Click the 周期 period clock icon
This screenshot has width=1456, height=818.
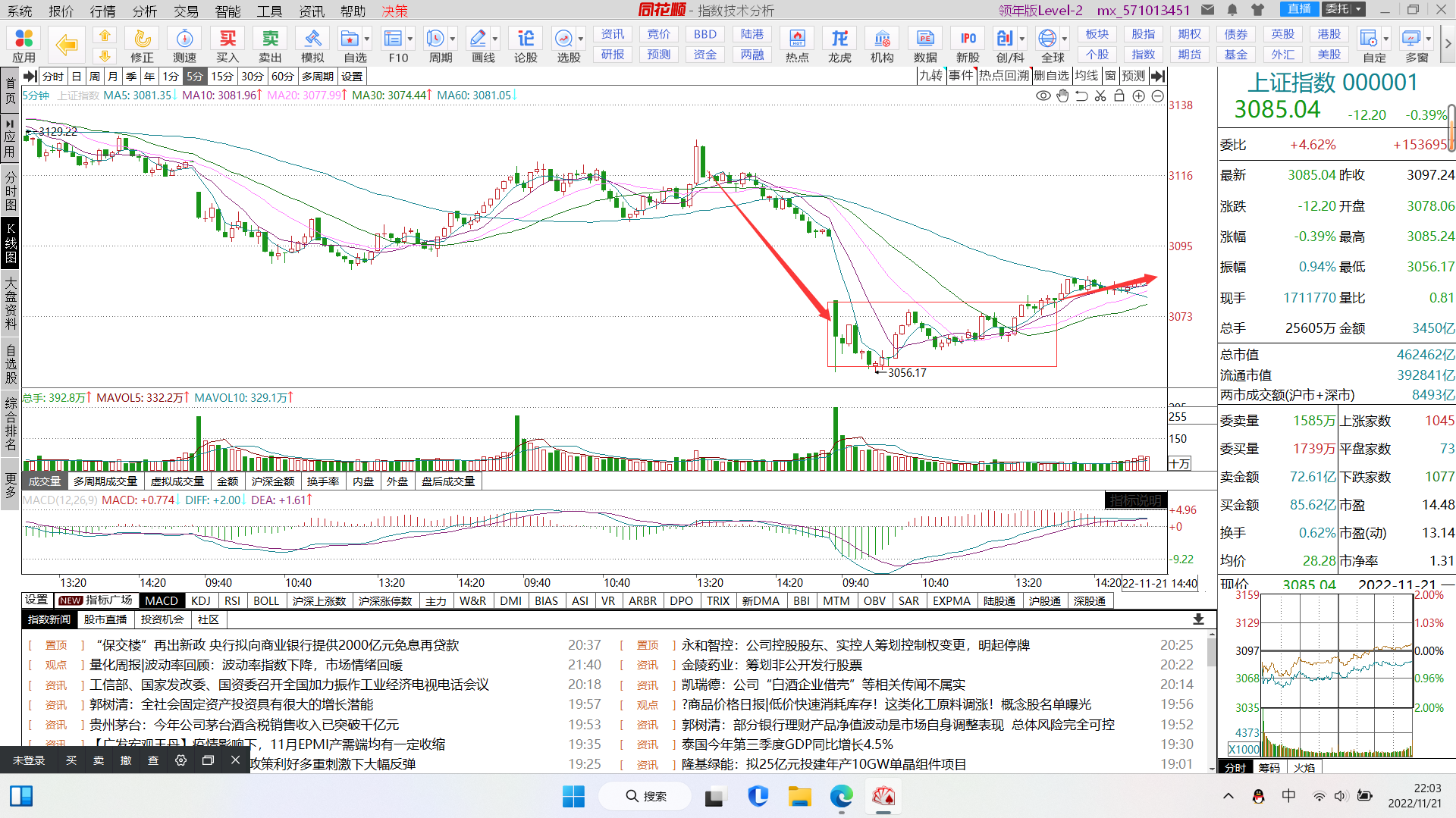click(436, 45)
